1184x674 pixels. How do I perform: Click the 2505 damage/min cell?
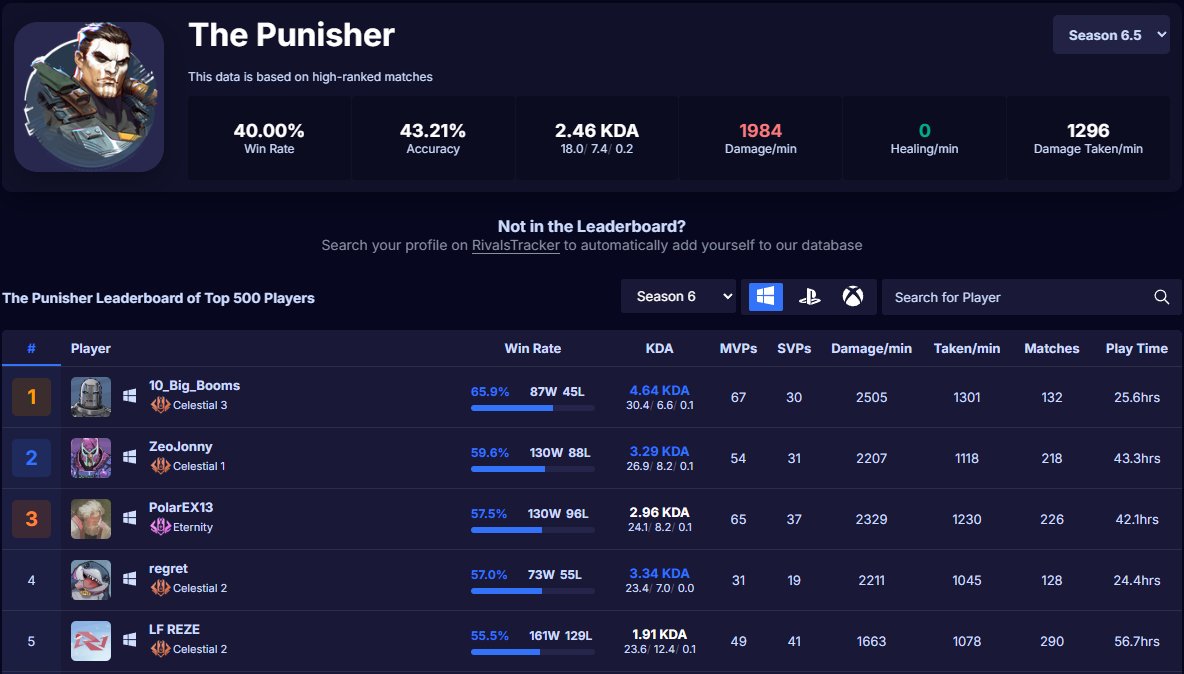pos(871,397)
